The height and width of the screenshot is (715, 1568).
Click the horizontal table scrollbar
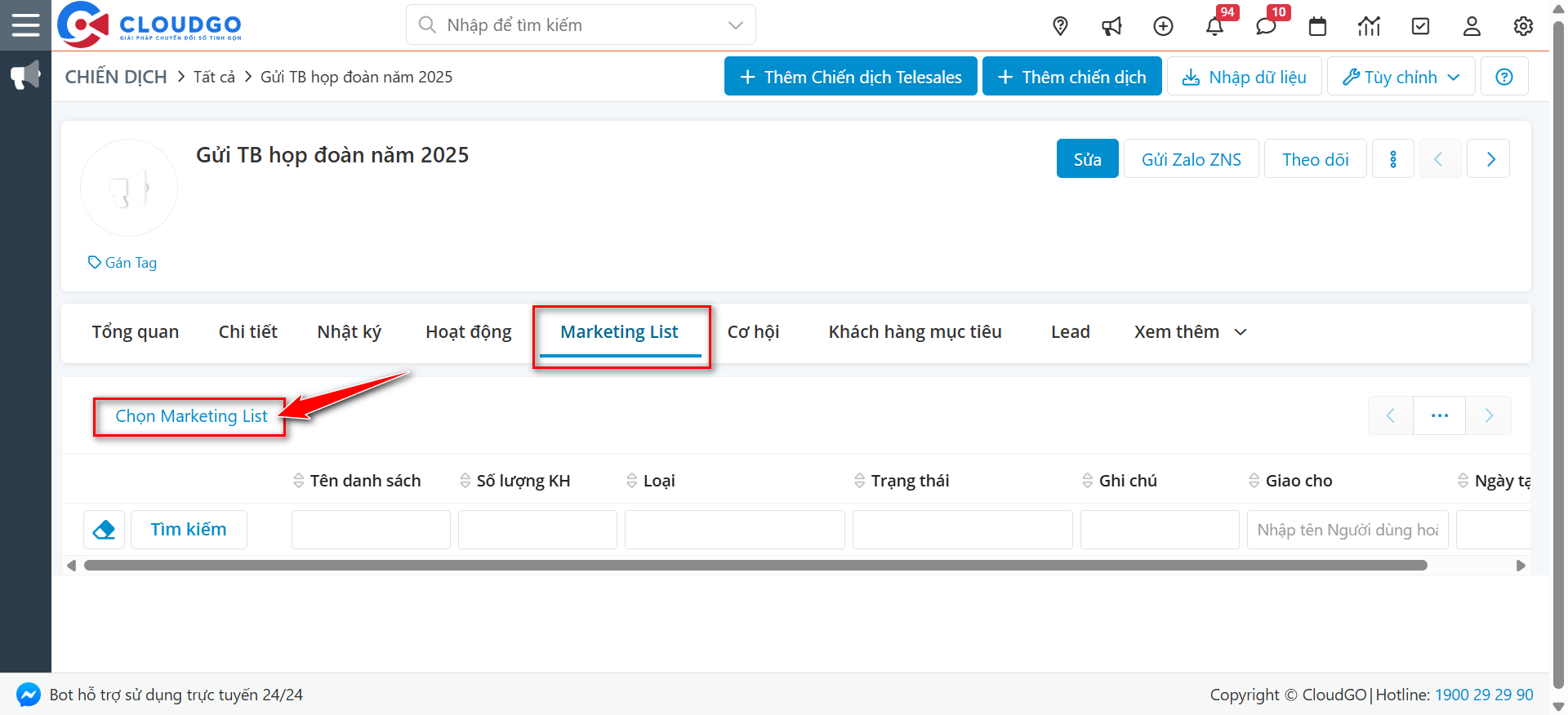click(x=755, y=566)
